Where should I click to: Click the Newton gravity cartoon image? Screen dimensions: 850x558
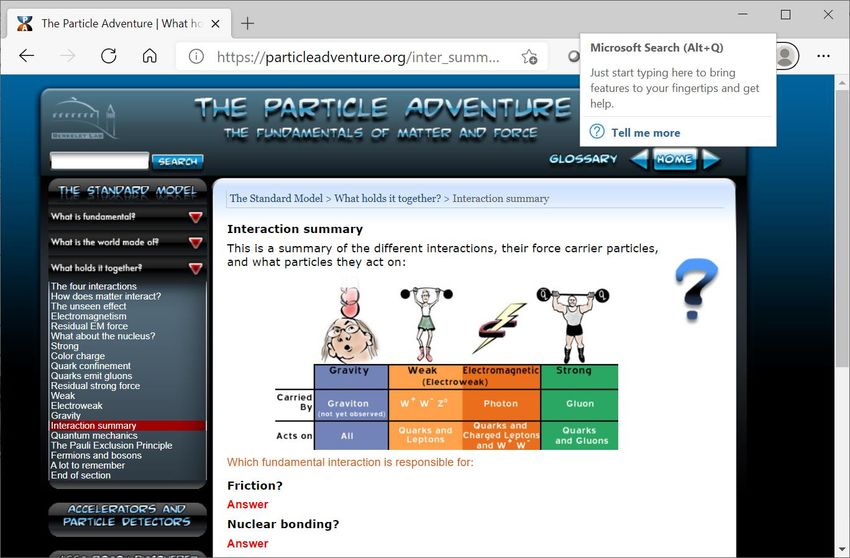click(349, 324)
